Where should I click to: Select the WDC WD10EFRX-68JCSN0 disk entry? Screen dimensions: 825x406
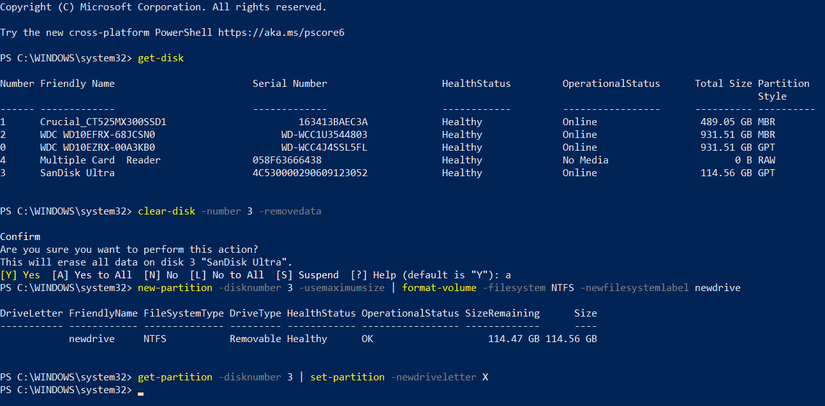[x=97, y=134]
